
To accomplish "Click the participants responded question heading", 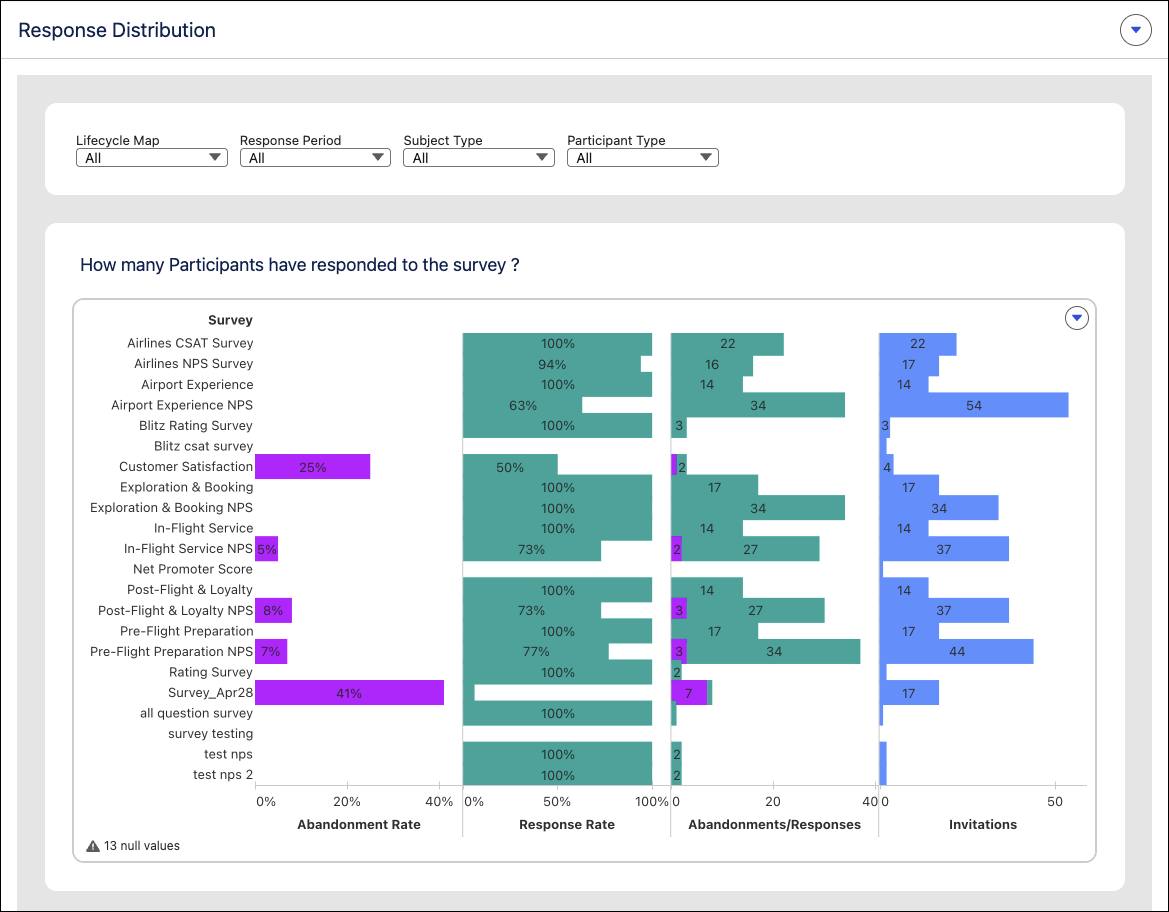I will click(300, 265).
